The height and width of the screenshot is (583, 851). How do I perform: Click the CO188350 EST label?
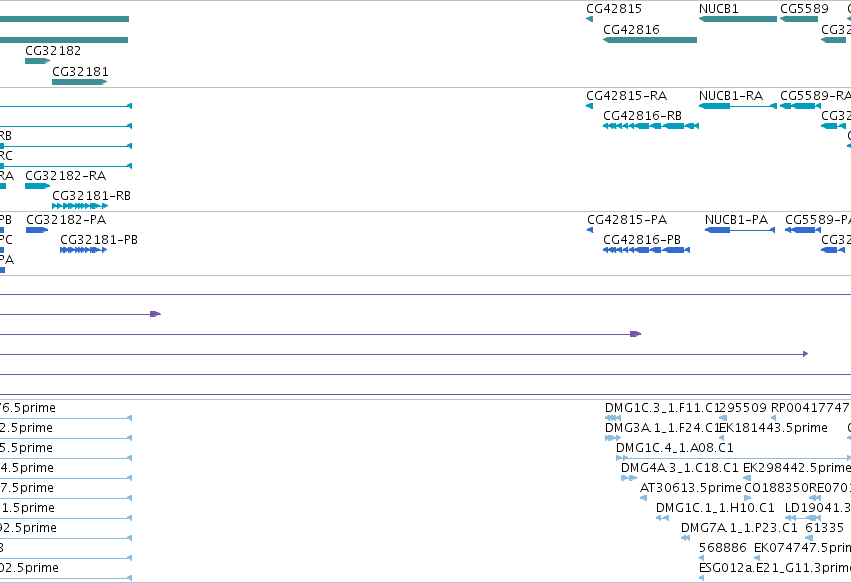[x=777, y=487]
